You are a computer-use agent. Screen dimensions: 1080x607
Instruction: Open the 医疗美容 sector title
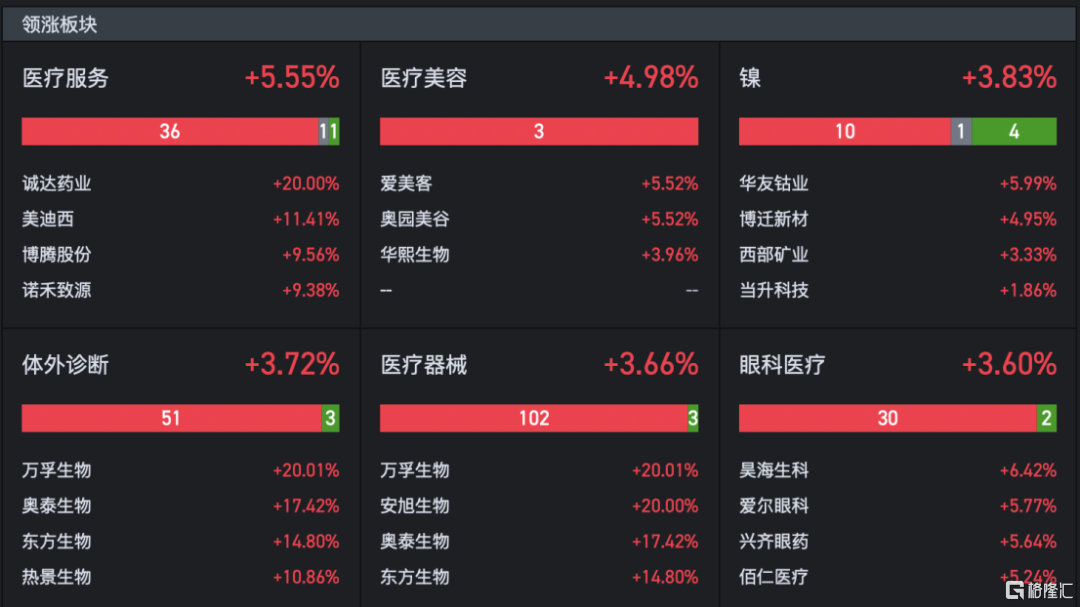424,78
